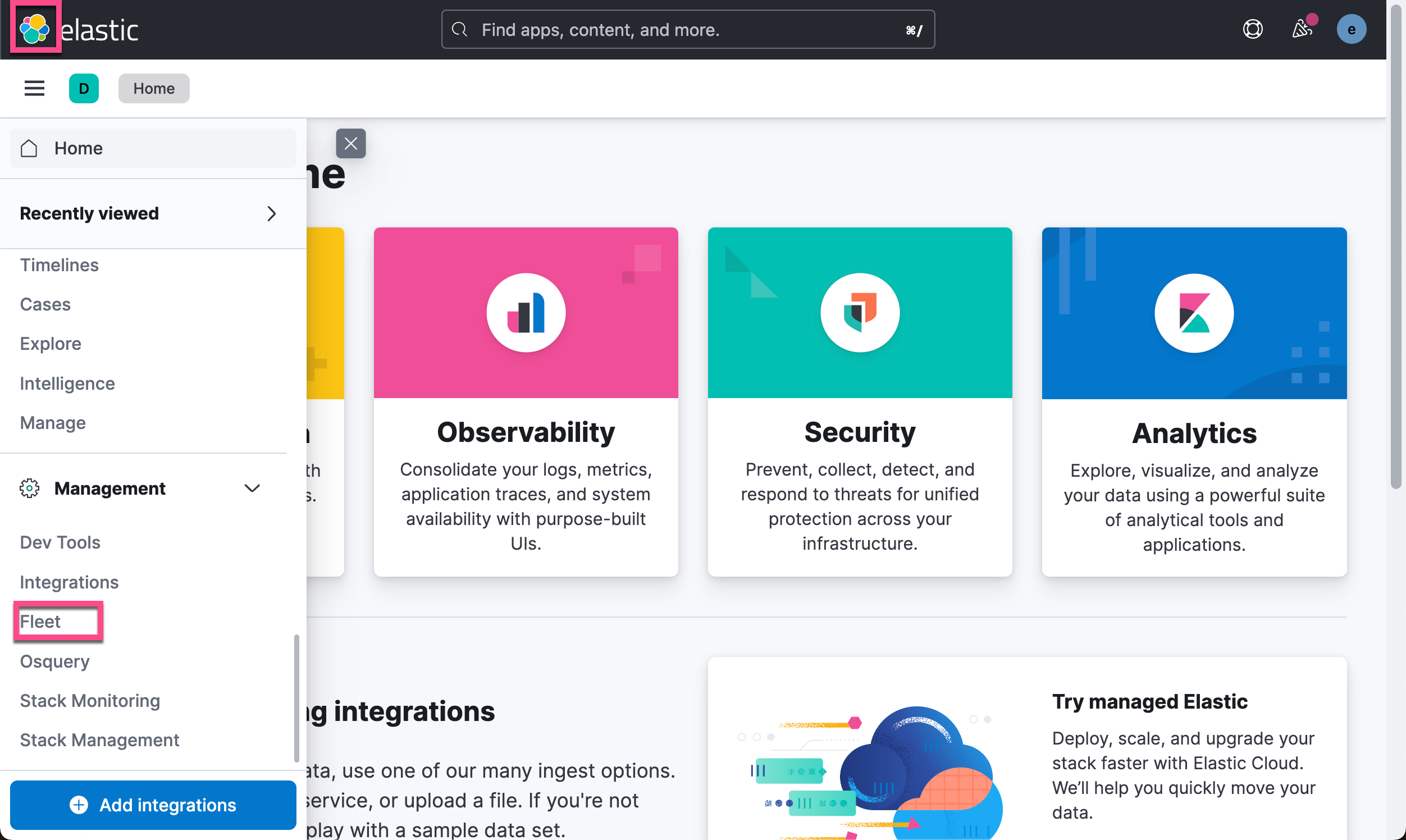Click the Observability bar chart icon
Screen dimensions: 1406x840
pos(525,313)
